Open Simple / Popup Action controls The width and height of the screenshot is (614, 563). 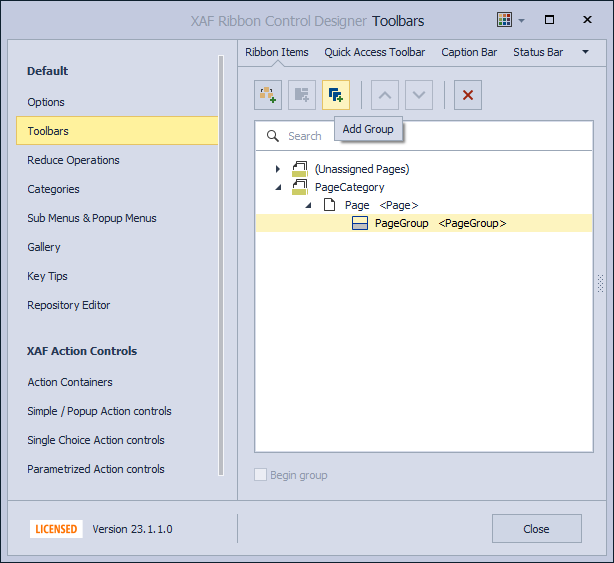[x=99, y=411]
